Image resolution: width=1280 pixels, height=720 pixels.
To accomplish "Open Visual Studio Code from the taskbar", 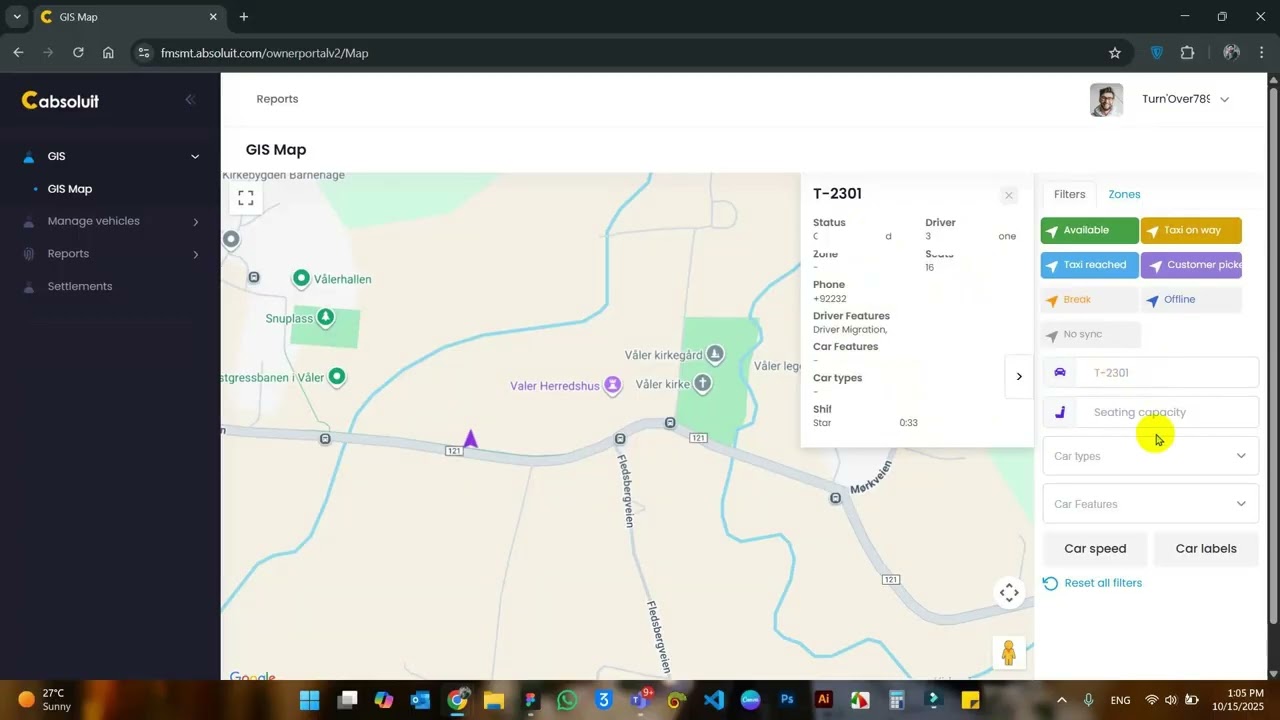I will pos(714,700).
